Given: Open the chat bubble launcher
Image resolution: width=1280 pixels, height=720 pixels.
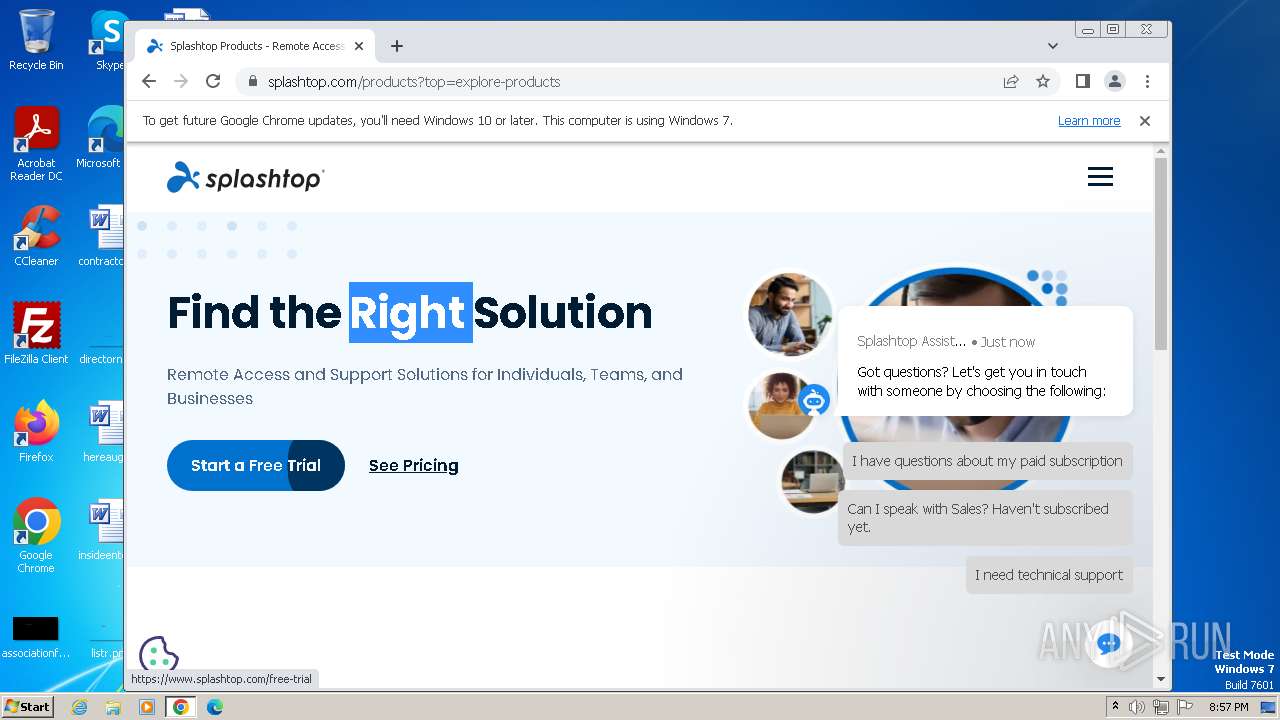Looking at the screenshot, I should click(x=1108, y=644).
